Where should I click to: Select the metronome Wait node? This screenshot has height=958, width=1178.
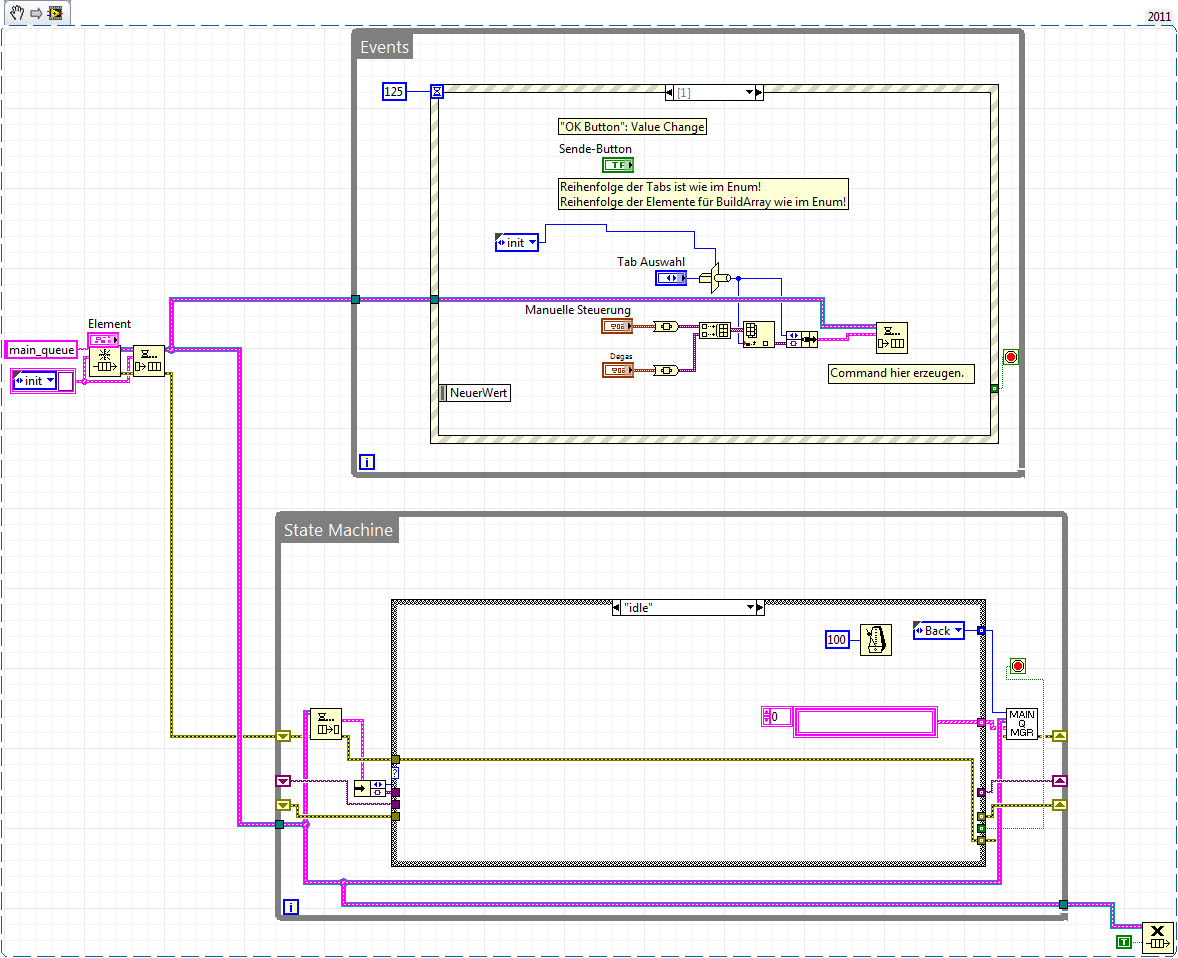click(x=875, y=639)
